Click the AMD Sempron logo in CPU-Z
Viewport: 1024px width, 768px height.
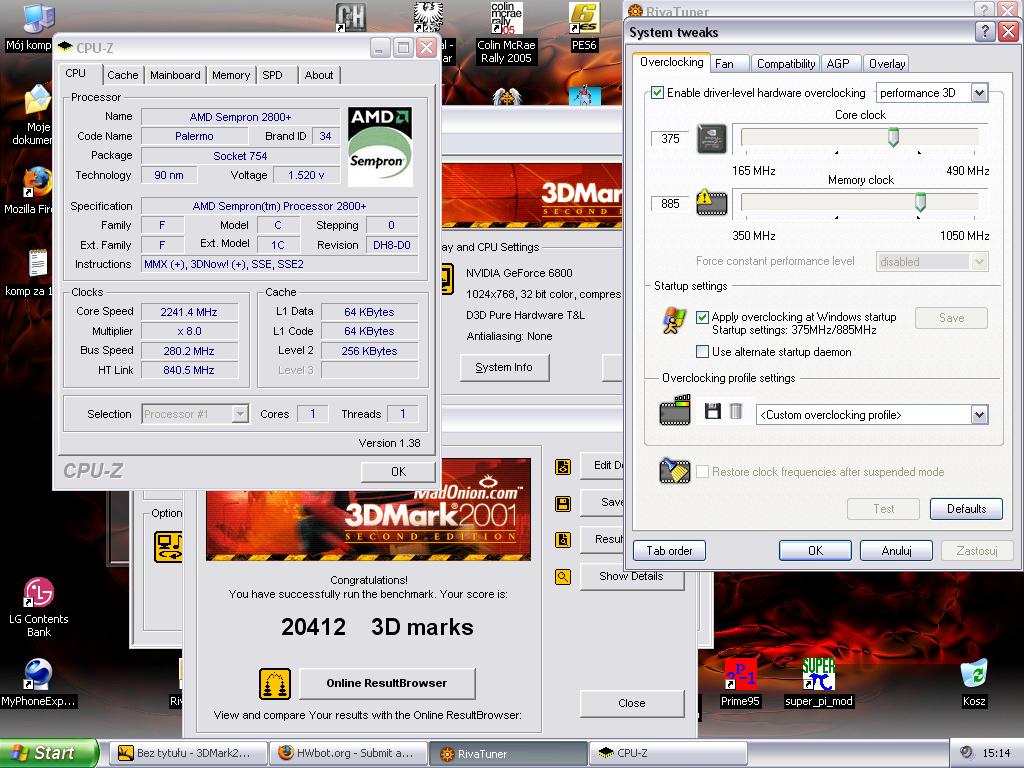[379, 148]
